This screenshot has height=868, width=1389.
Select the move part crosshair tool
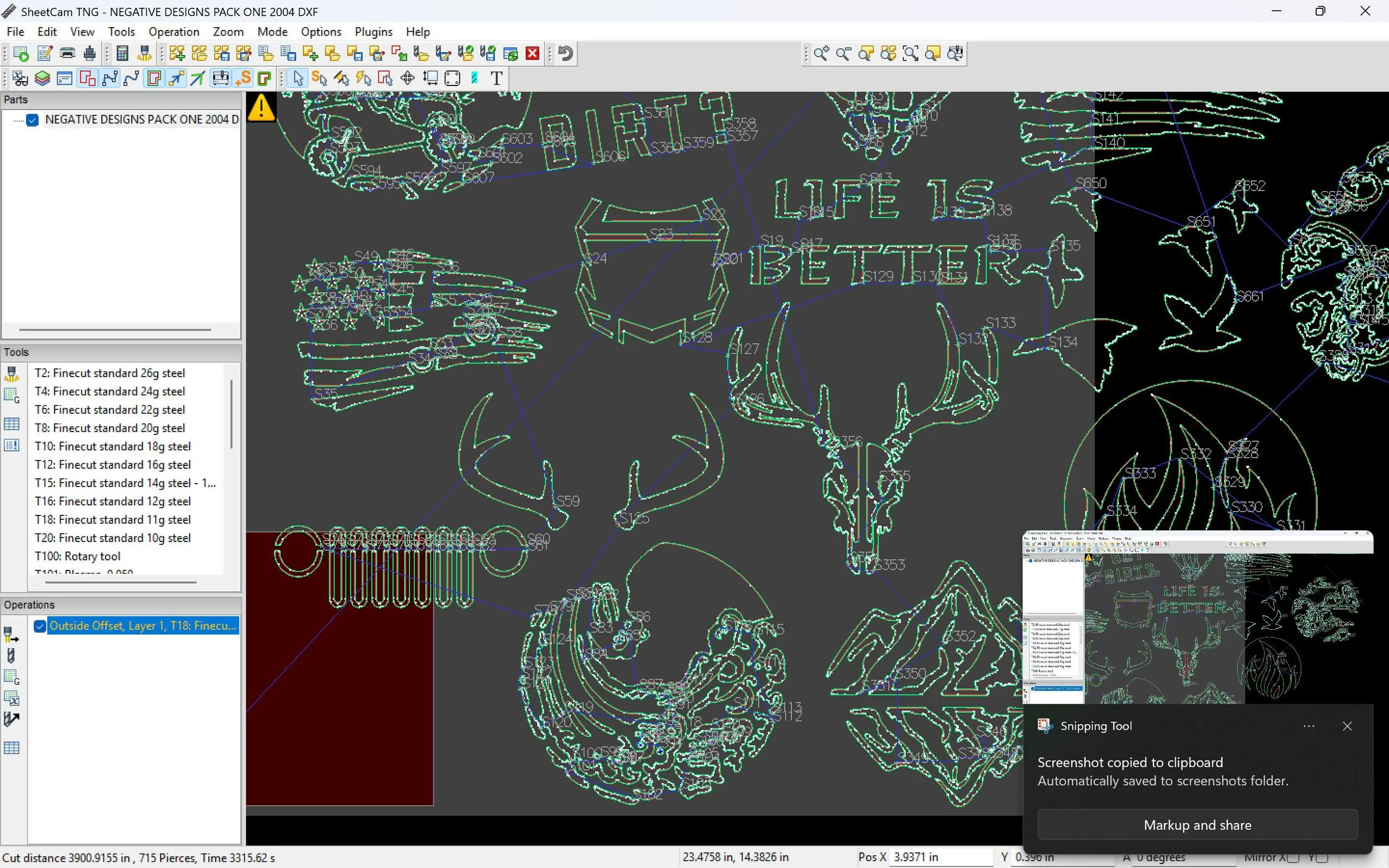pyautogui.click(x=408, y=78)
